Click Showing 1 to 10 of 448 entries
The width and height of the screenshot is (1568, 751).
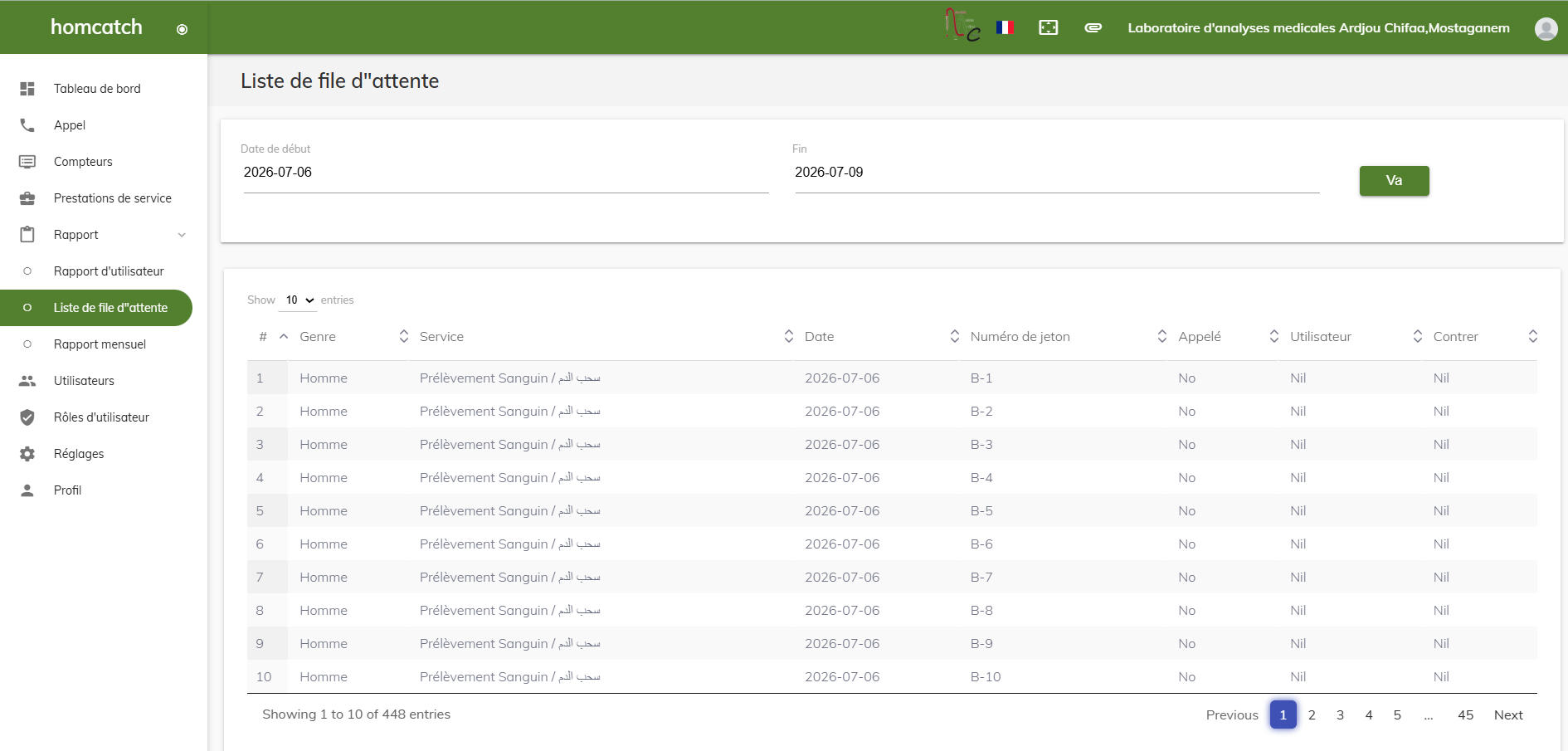(x=356, y=714)
